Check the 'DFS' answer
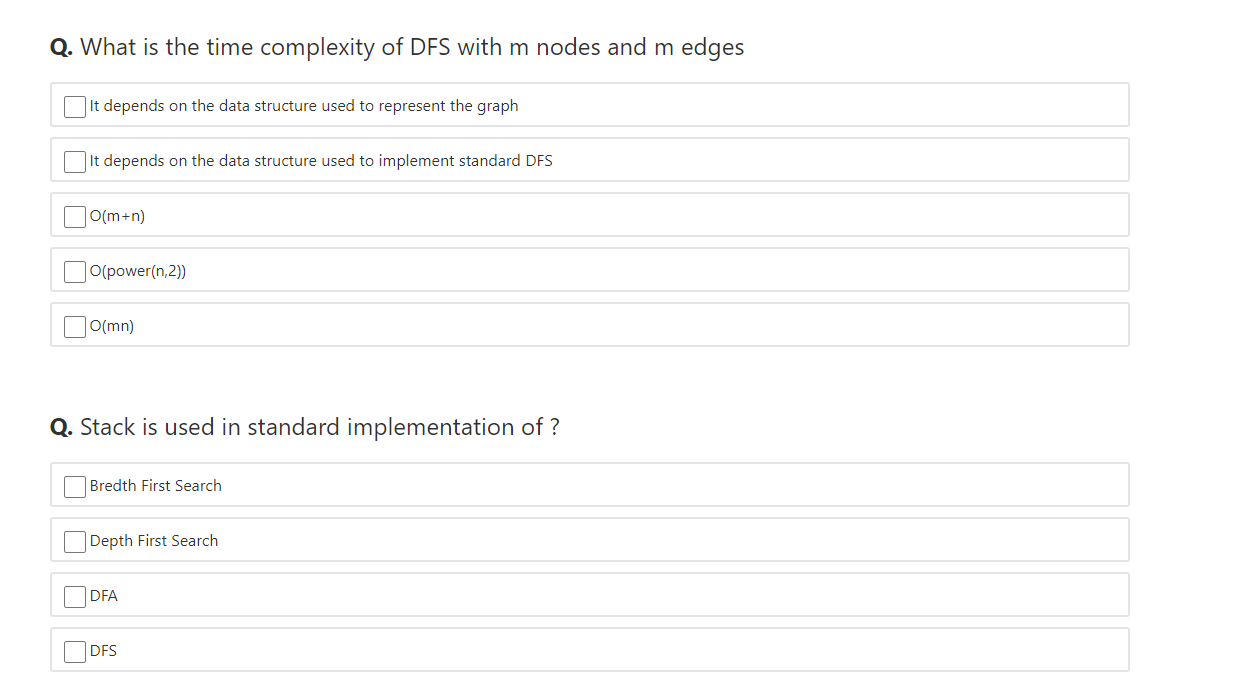This screenshot has height=695, width=1247. 74,651
